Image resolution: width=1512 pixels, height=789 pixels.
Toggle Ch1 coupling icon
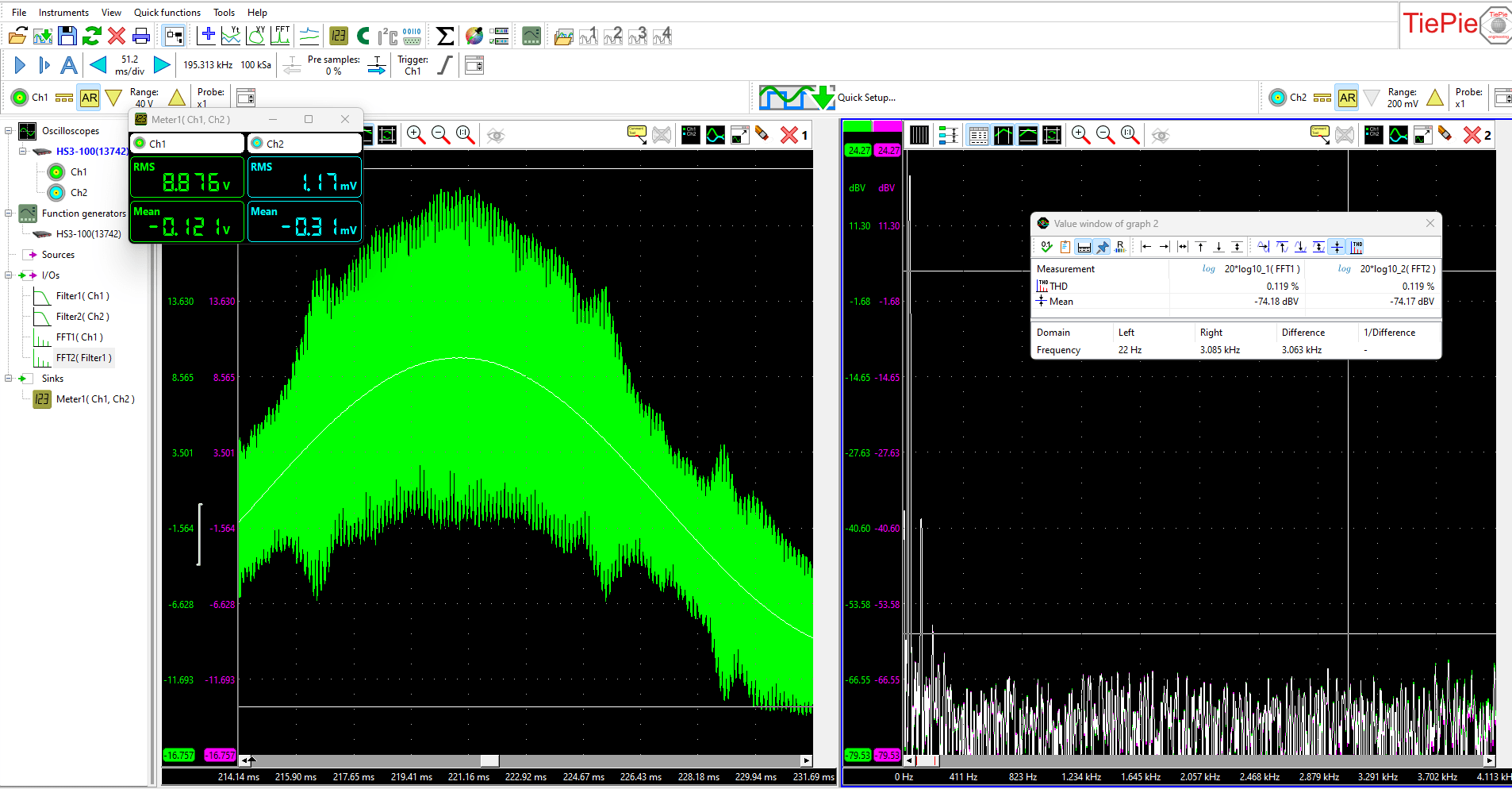pos(64,98)
